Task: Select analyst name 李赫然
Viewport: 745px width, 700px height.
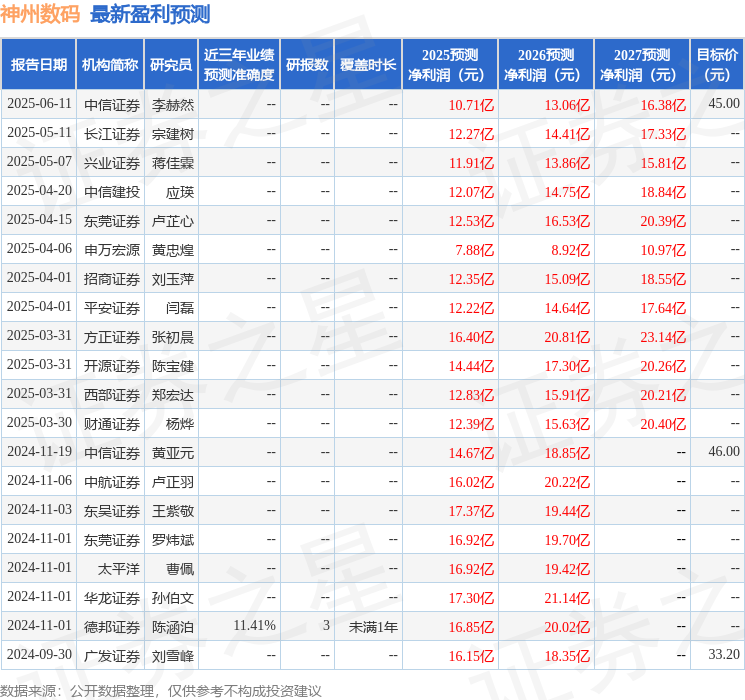Action: tap(173, 105)
